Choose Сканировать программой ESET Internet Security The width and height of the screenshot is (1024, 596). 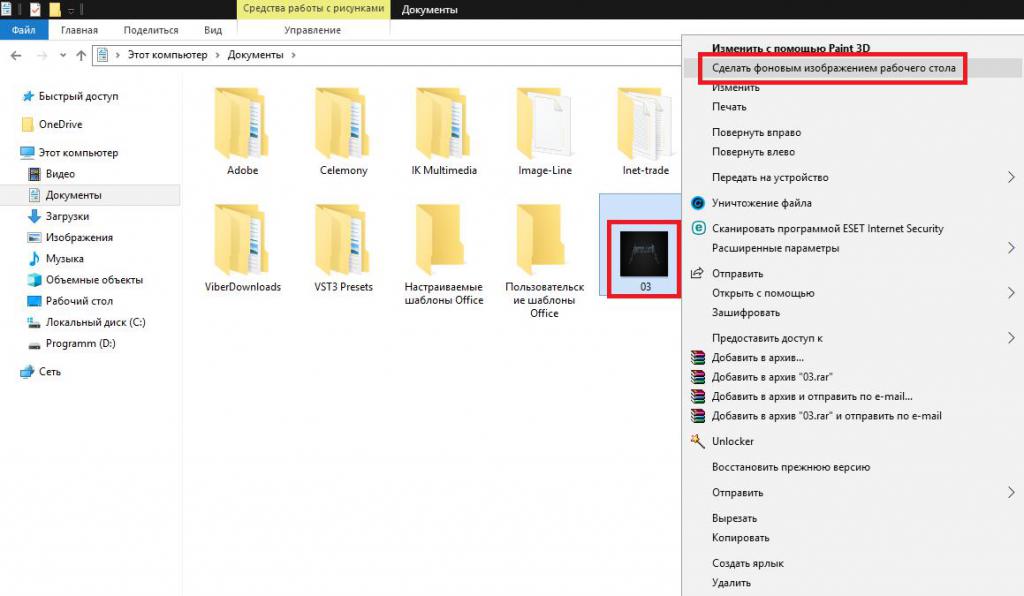coord(827,228)
